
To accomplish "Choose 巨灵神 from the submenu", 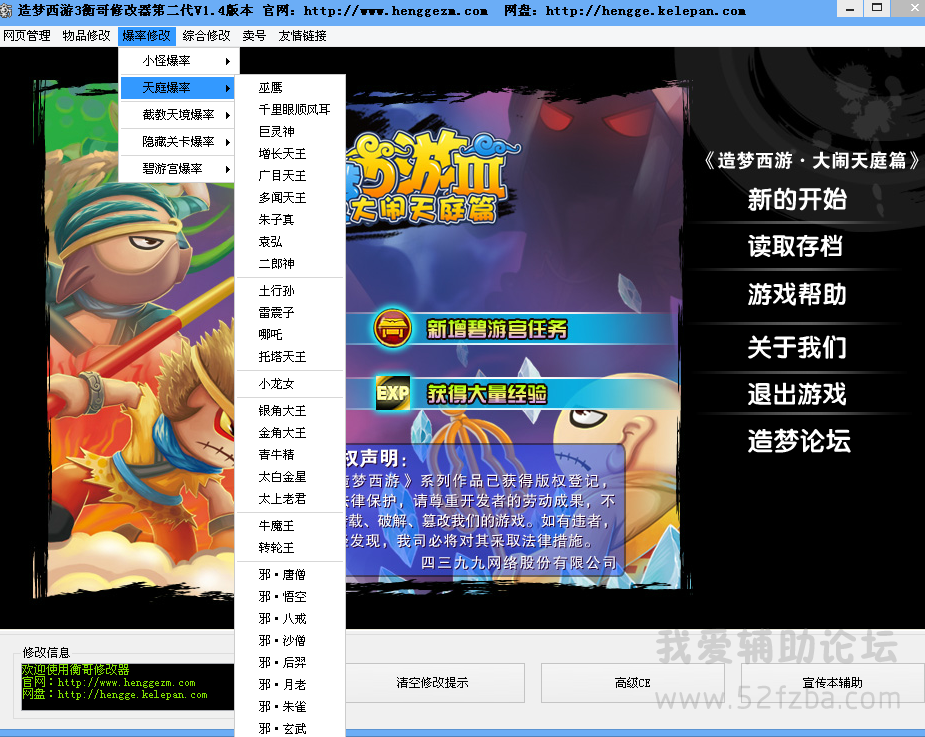I will tap(290, 132).
